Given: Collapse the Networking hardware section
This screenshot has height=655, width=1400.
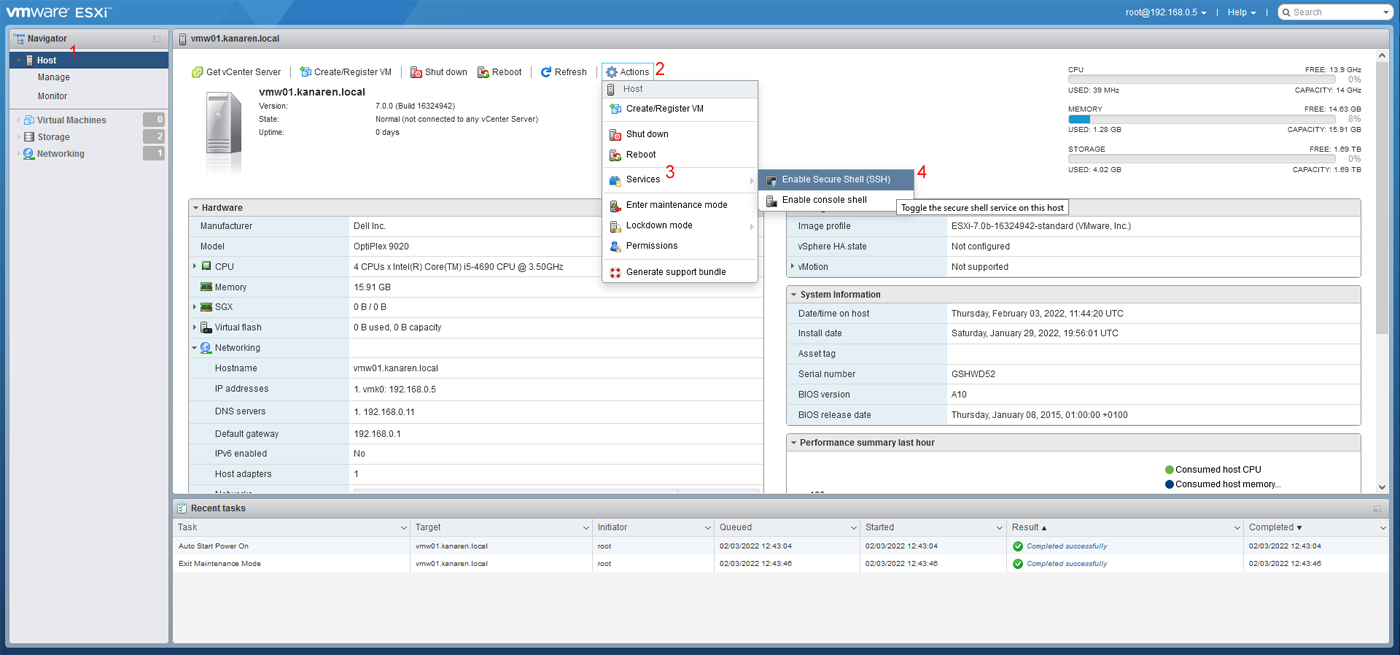Looking at the screenshot, I should pos(196,347).
